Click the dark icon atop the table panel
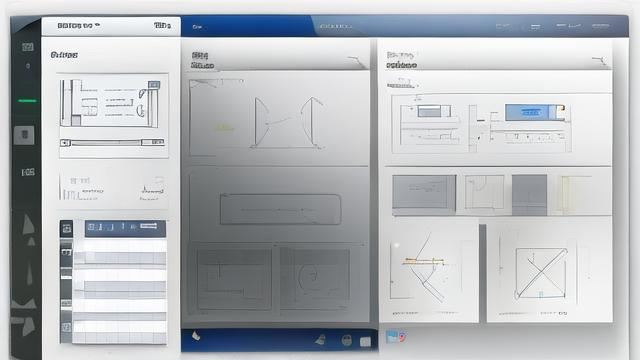The image size is (640, 360). click(67, 229)
